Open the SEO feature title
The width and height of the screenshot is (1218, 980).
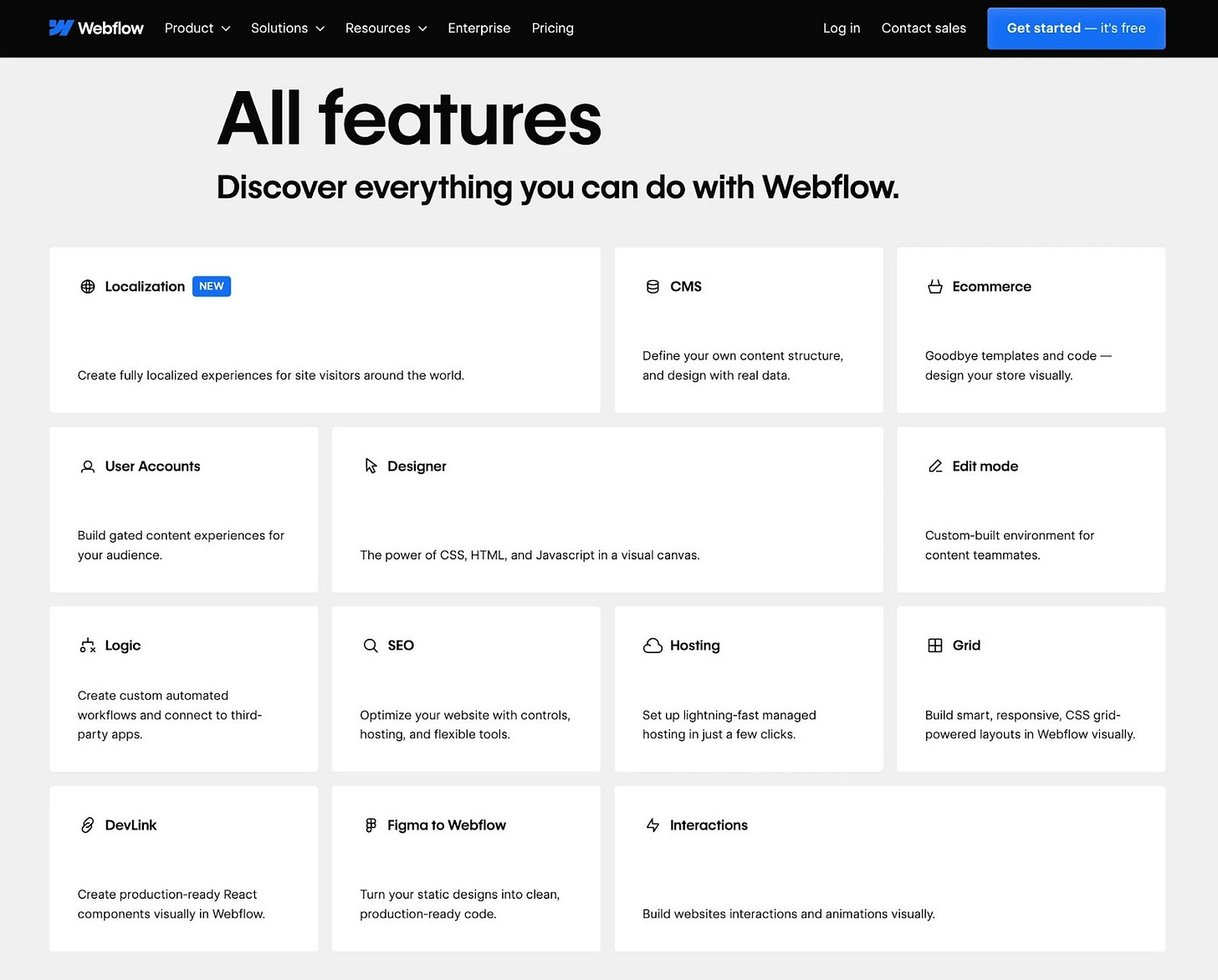(x=401, y=646)
